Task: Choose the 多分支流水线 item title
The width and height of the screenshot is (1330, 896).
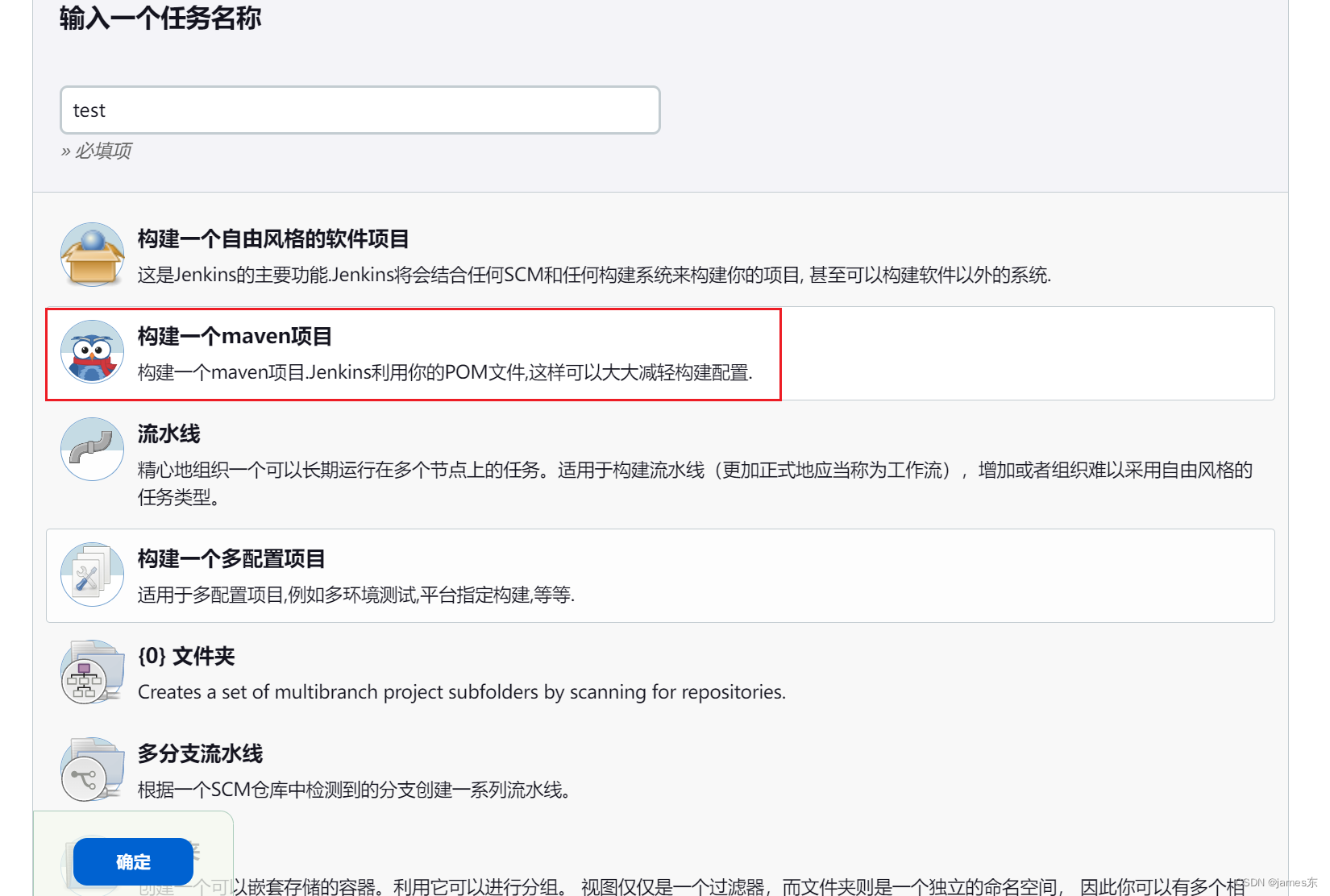Action: (x=201, y=753)
